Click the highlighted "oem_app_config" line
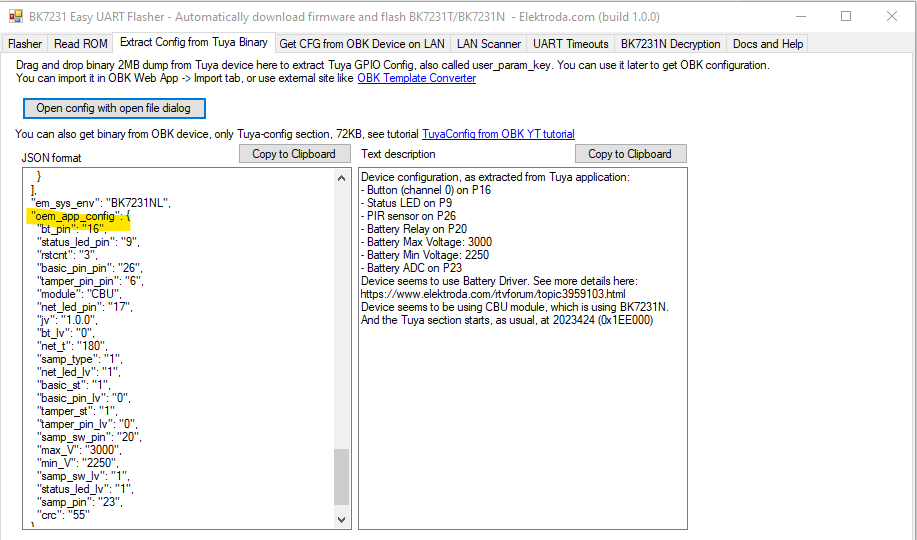917x540 pixels. [80, 216]
